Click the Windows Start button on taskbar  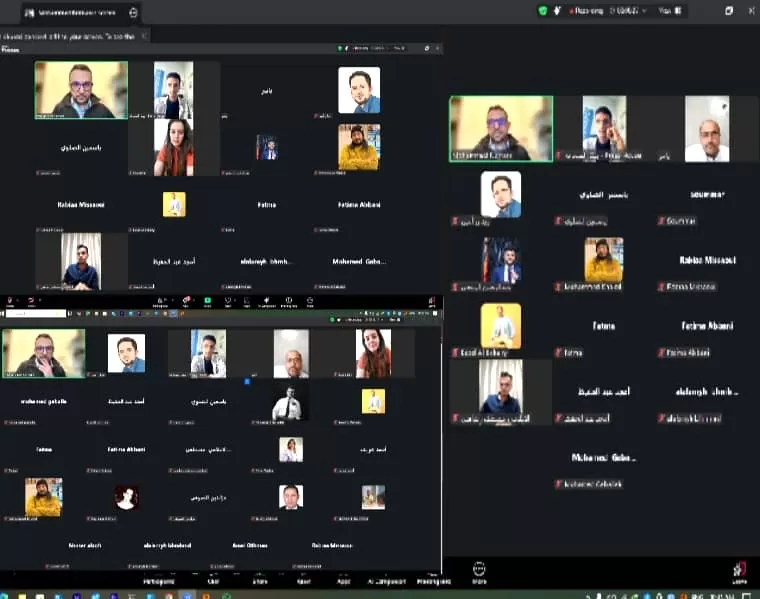coord(8,594)
